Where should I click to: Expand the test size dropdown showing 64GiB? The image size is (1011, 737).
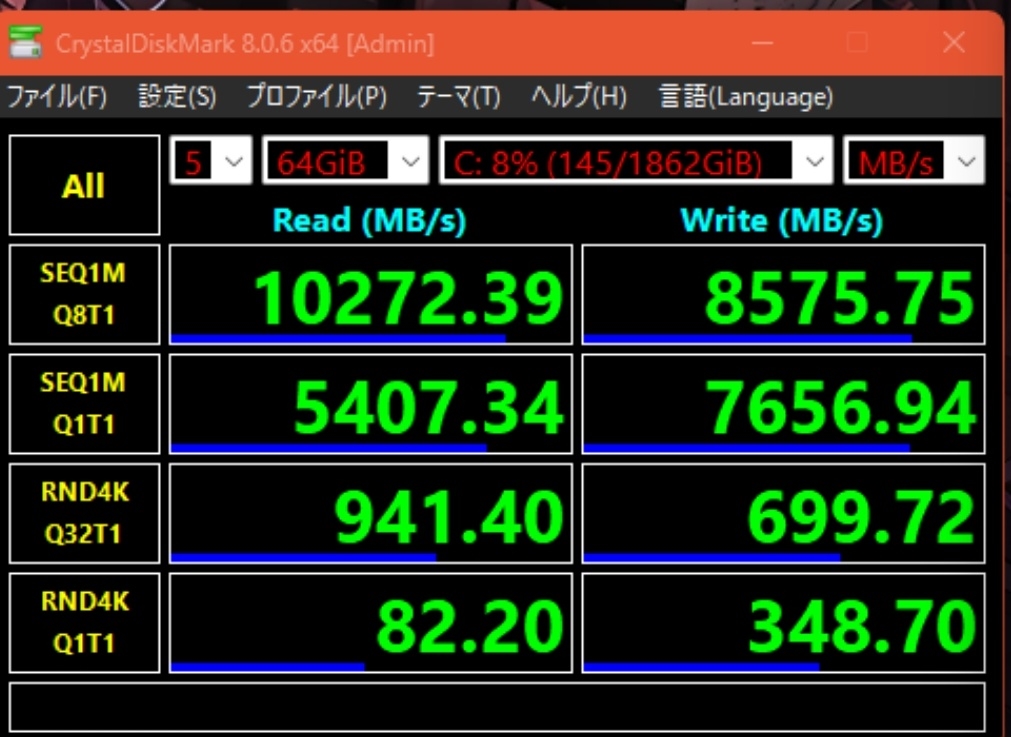[345, 160]
